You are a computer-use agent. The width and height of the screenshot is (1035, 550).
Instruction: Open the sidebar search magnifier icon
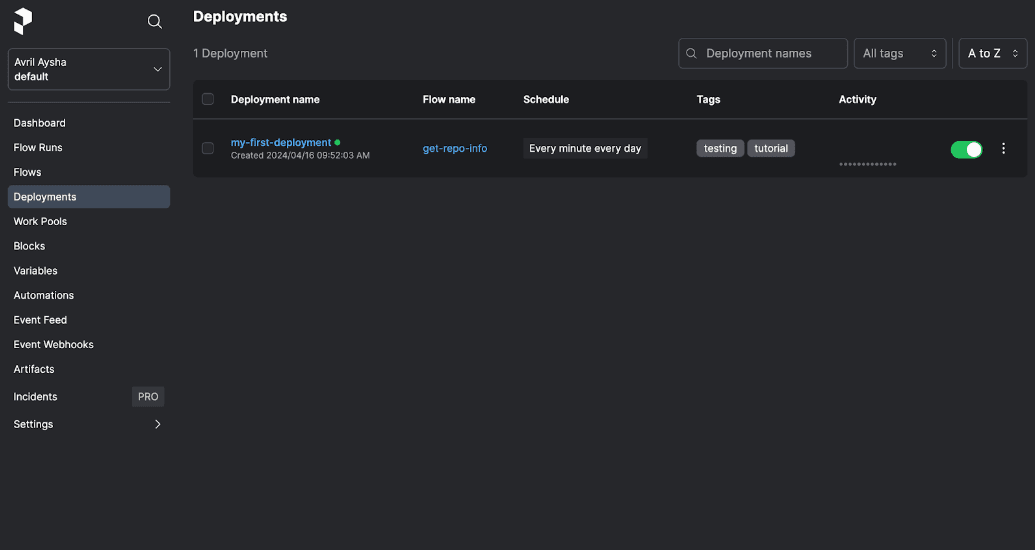[x=155, y=22]
